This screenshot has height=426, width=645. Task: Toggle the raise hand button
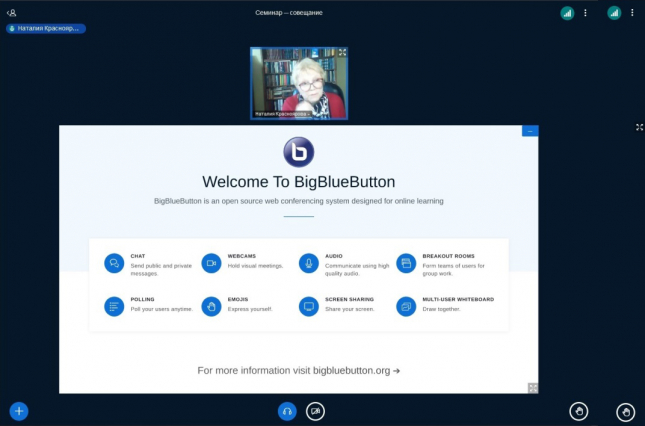pos(579,411)
